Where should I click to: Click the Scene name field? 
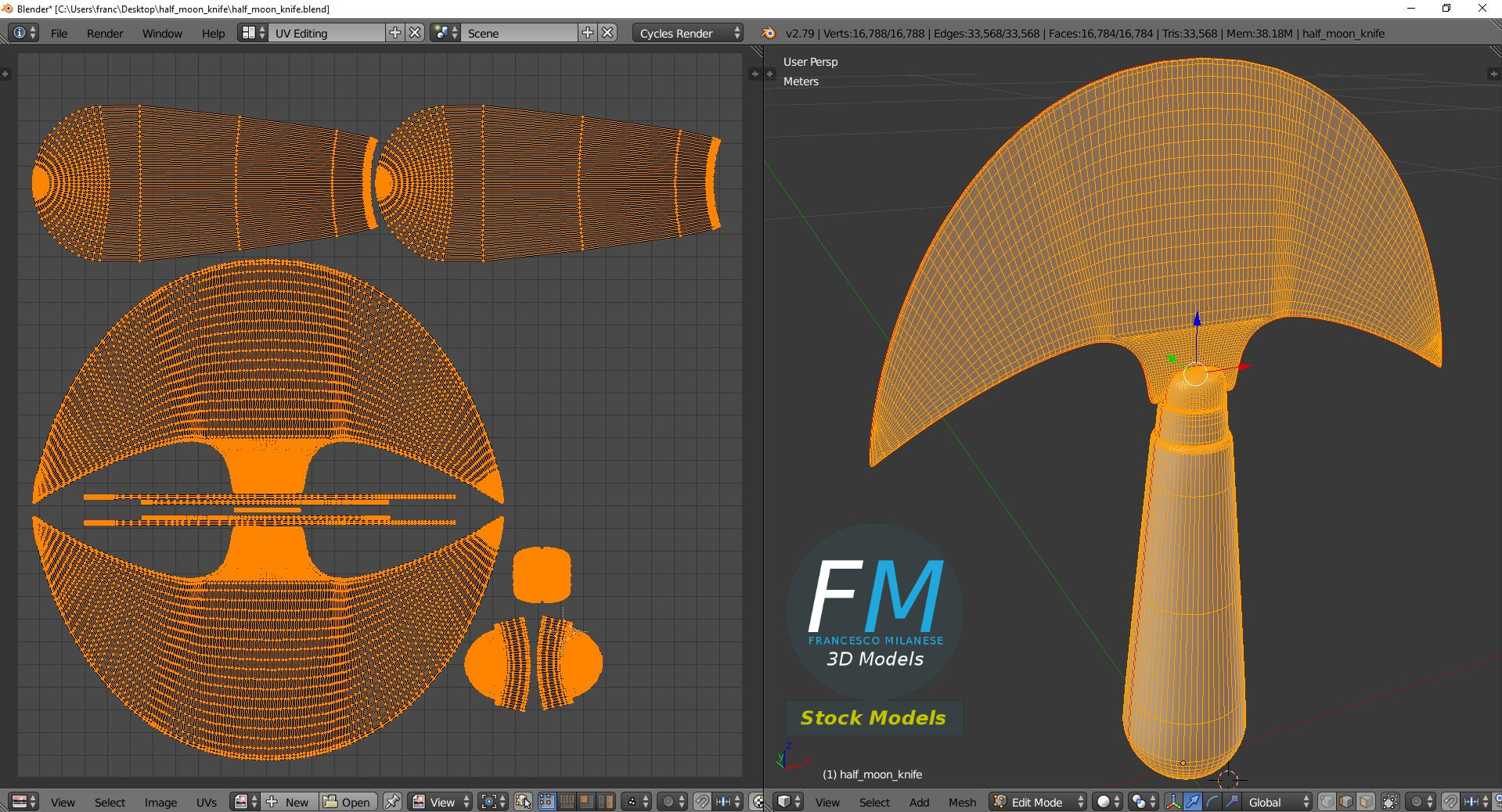(520, 33)
